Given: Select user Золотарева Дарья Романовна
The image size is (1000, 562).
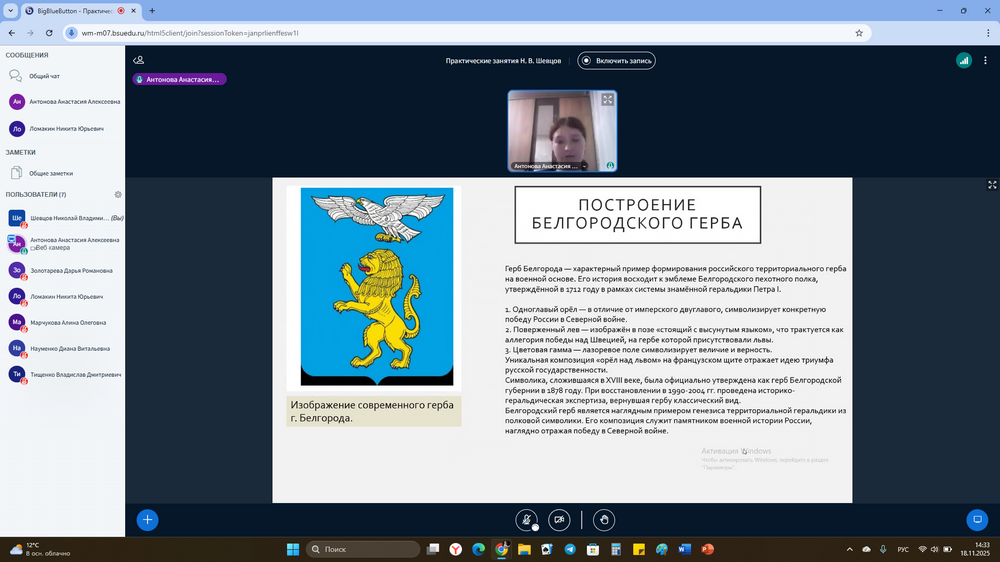Looking at the screenshot, I should (x=70, y=270).
